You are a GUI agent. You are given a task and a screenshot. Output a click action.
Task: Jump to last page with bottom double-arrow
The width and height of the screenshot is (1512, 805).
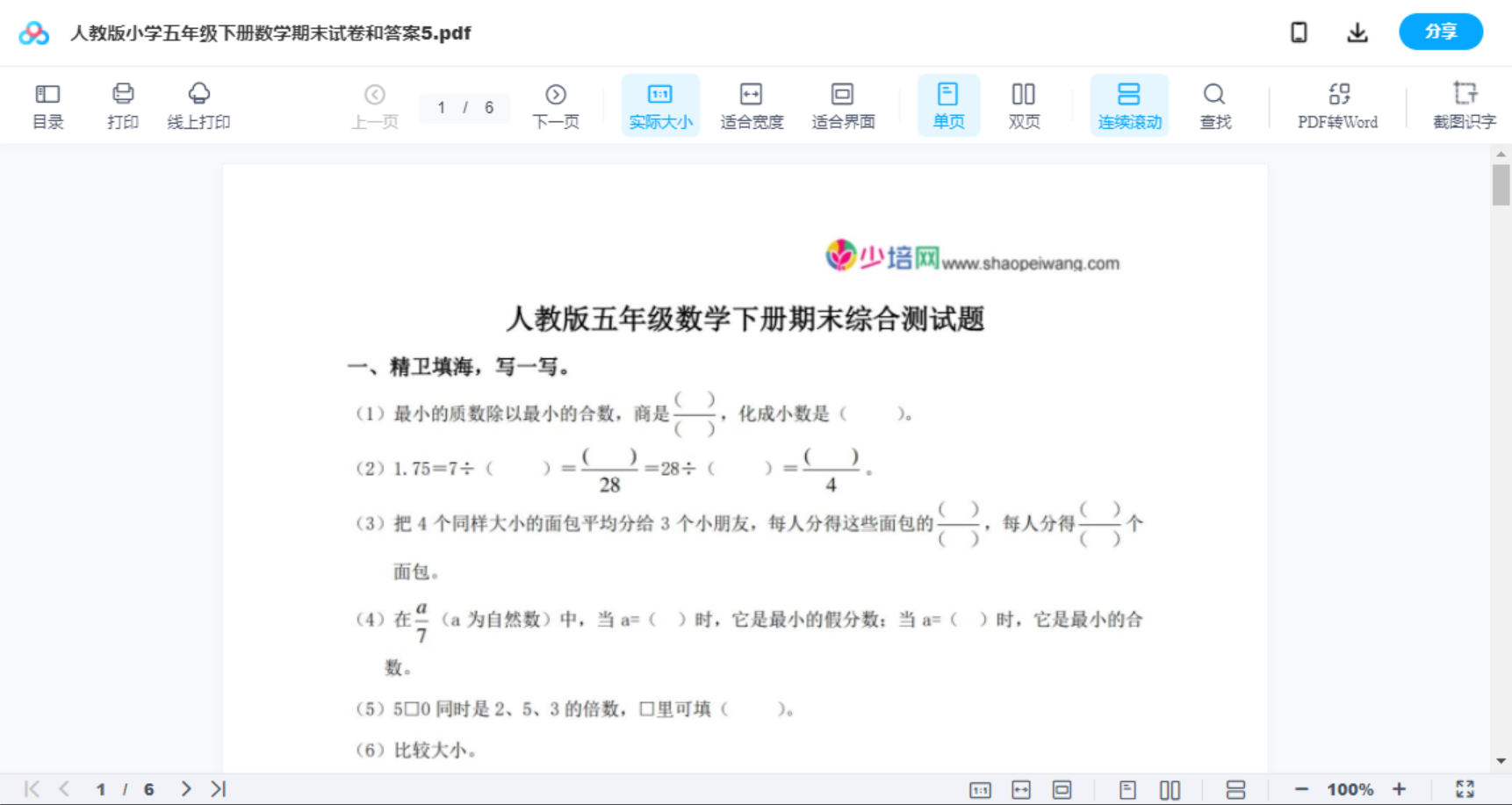[216, 788]
